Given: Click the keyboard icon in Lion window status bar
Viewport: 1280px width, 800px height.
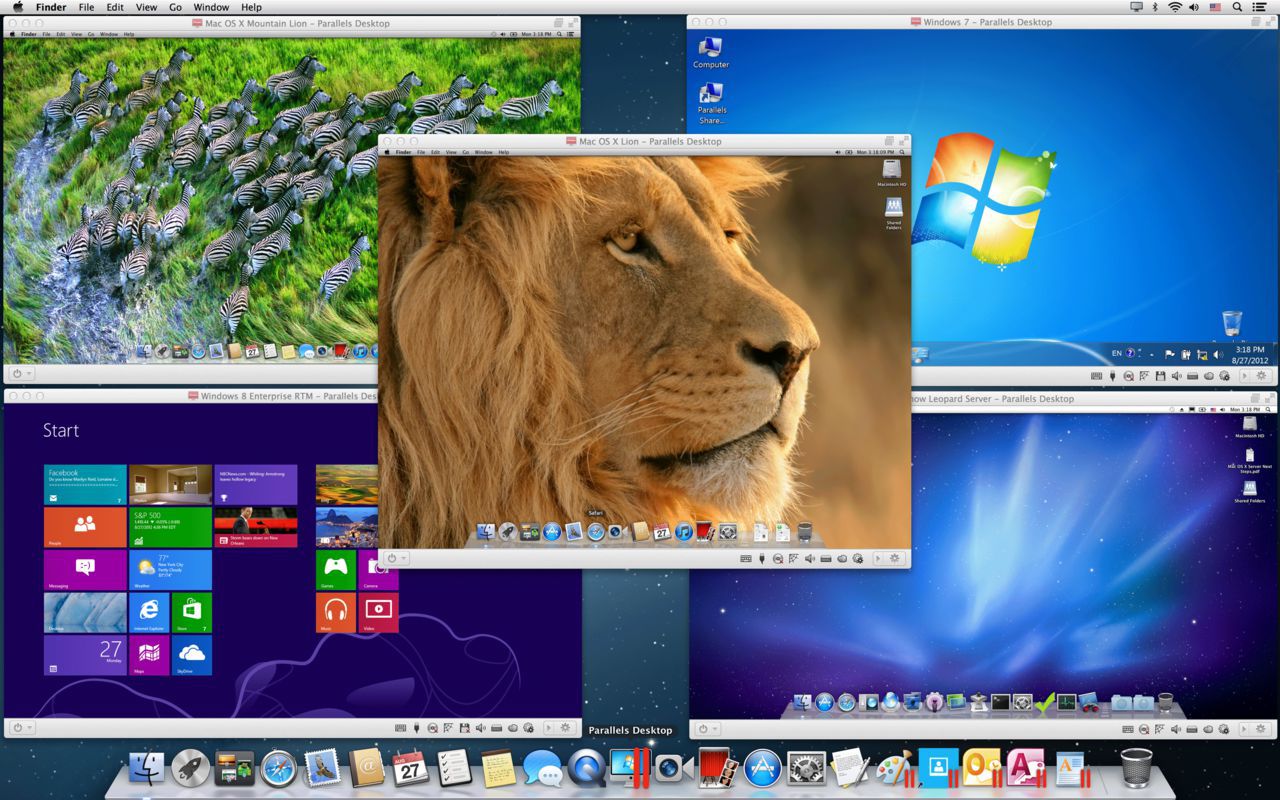Looking at the screenshot, I should tap(746, 558).
